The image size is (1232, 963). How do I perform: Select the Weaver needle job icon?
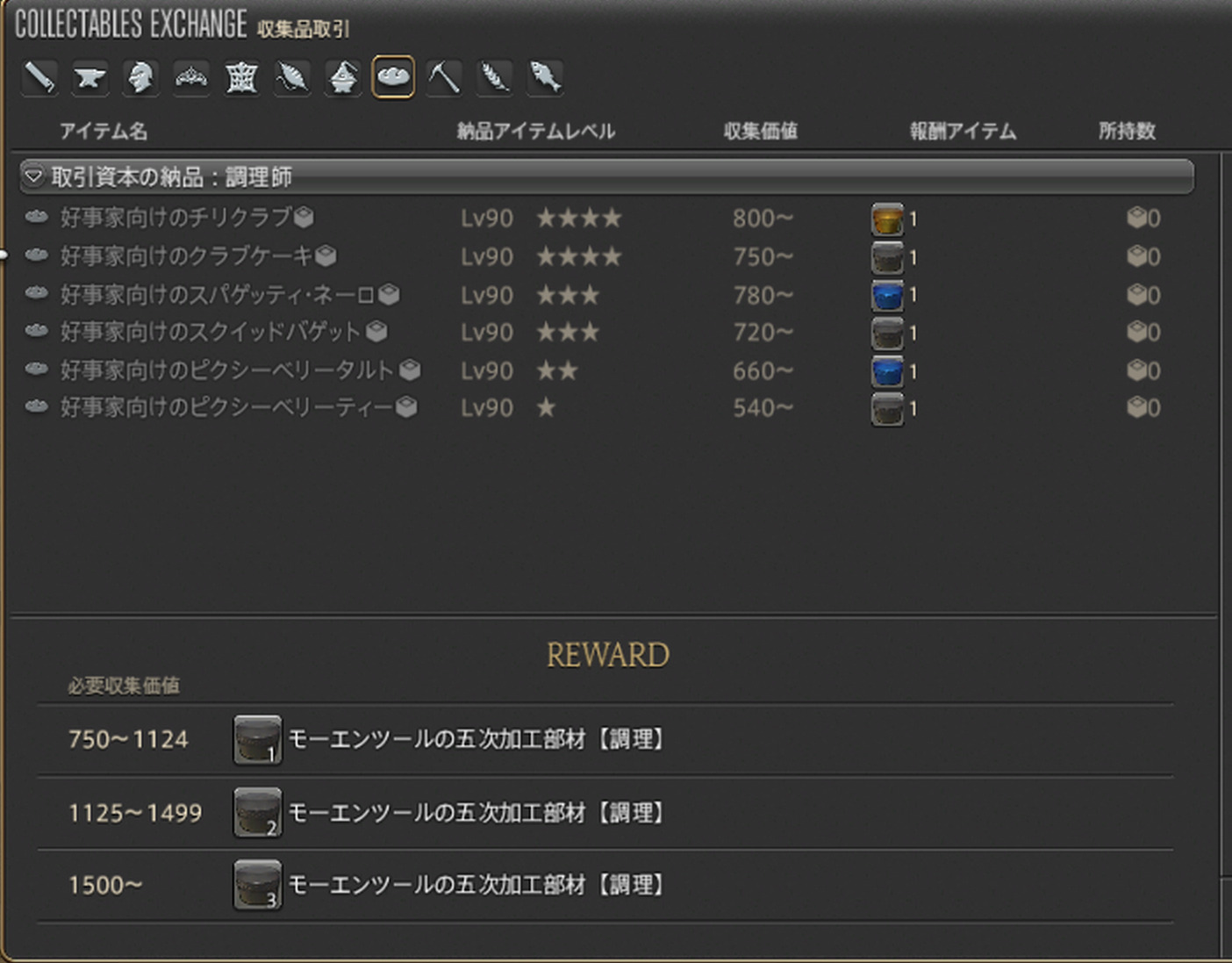click(x=292, y=77)
